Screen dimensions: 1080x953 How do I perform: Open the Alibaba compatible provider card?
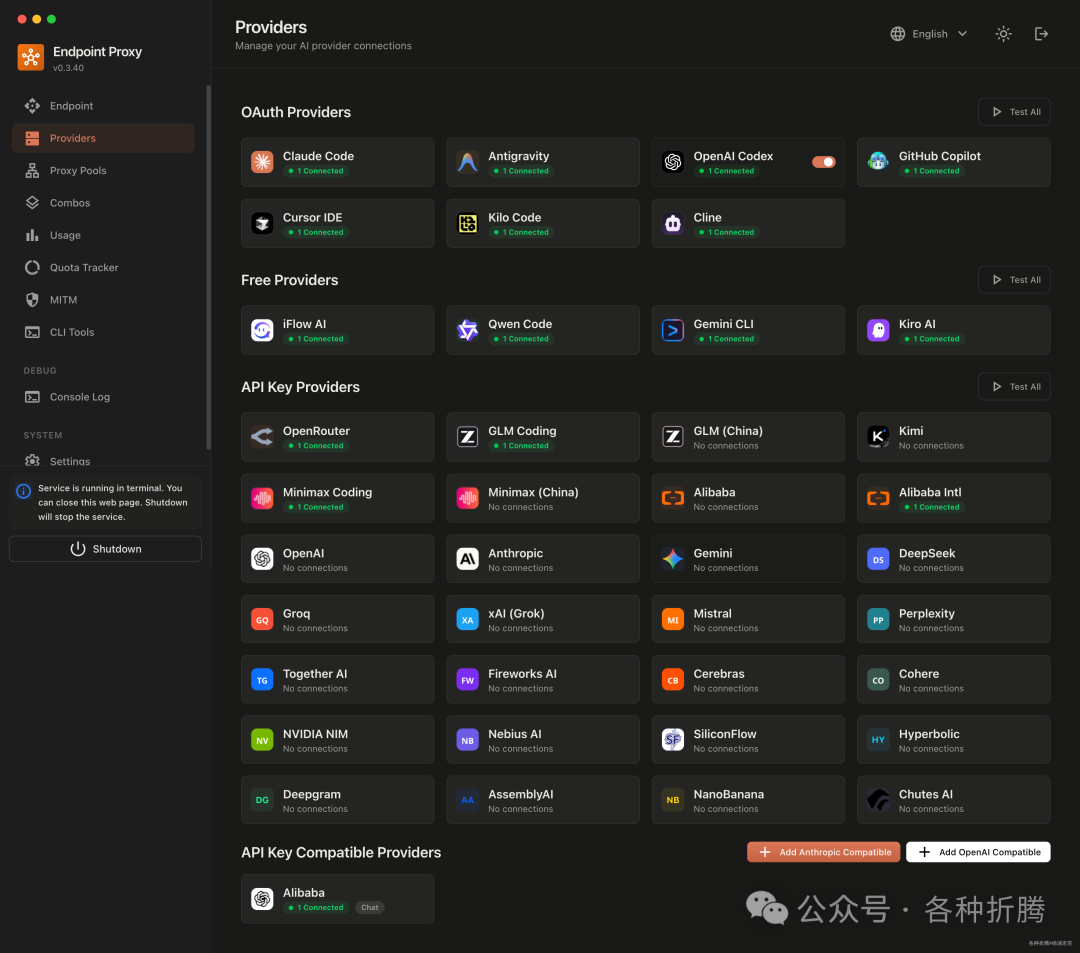[x=338, y=899]
